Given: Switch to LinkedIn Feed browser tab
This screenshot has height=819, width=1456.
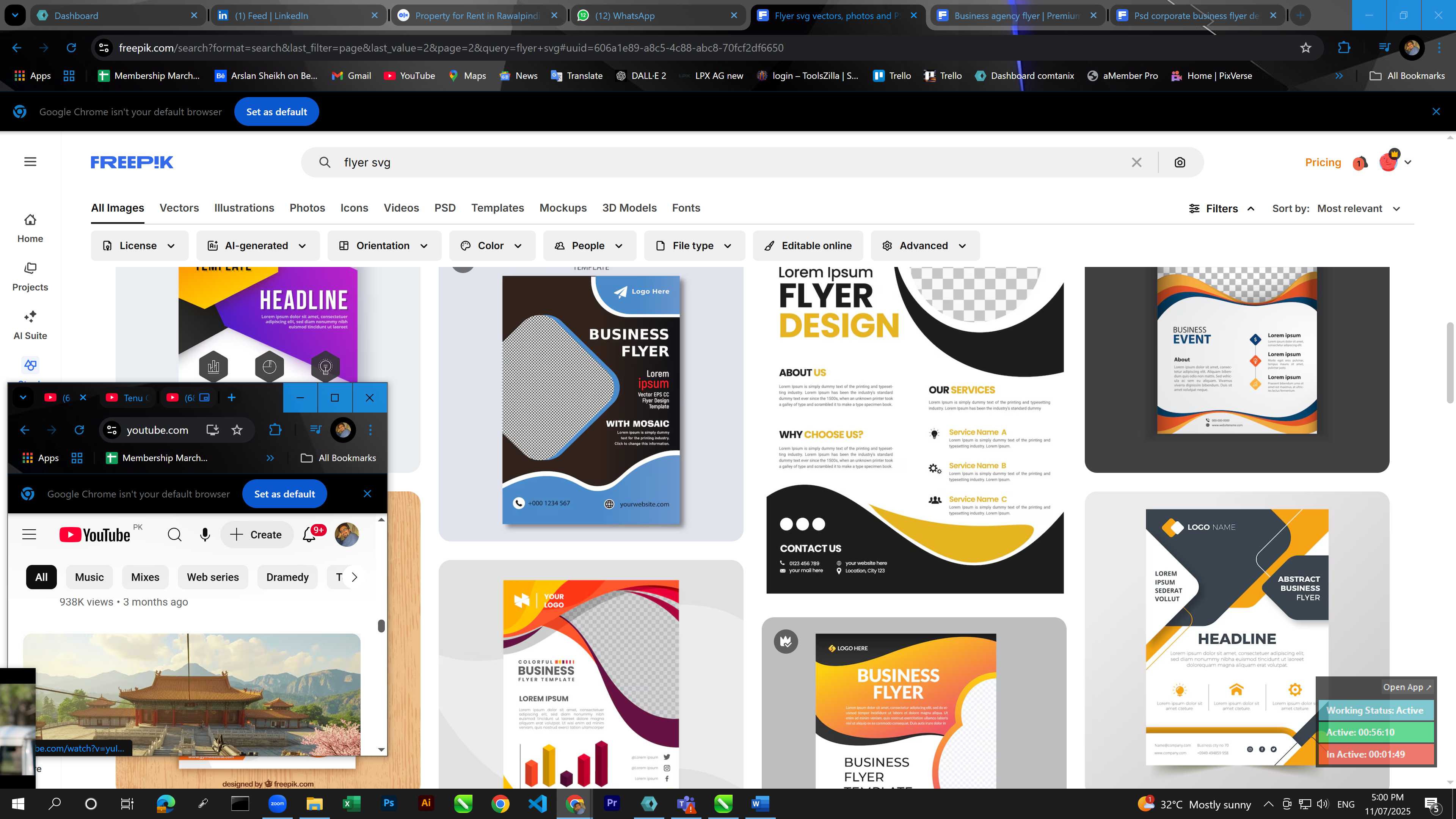Looking at the screenshot, I should point(298,16).
